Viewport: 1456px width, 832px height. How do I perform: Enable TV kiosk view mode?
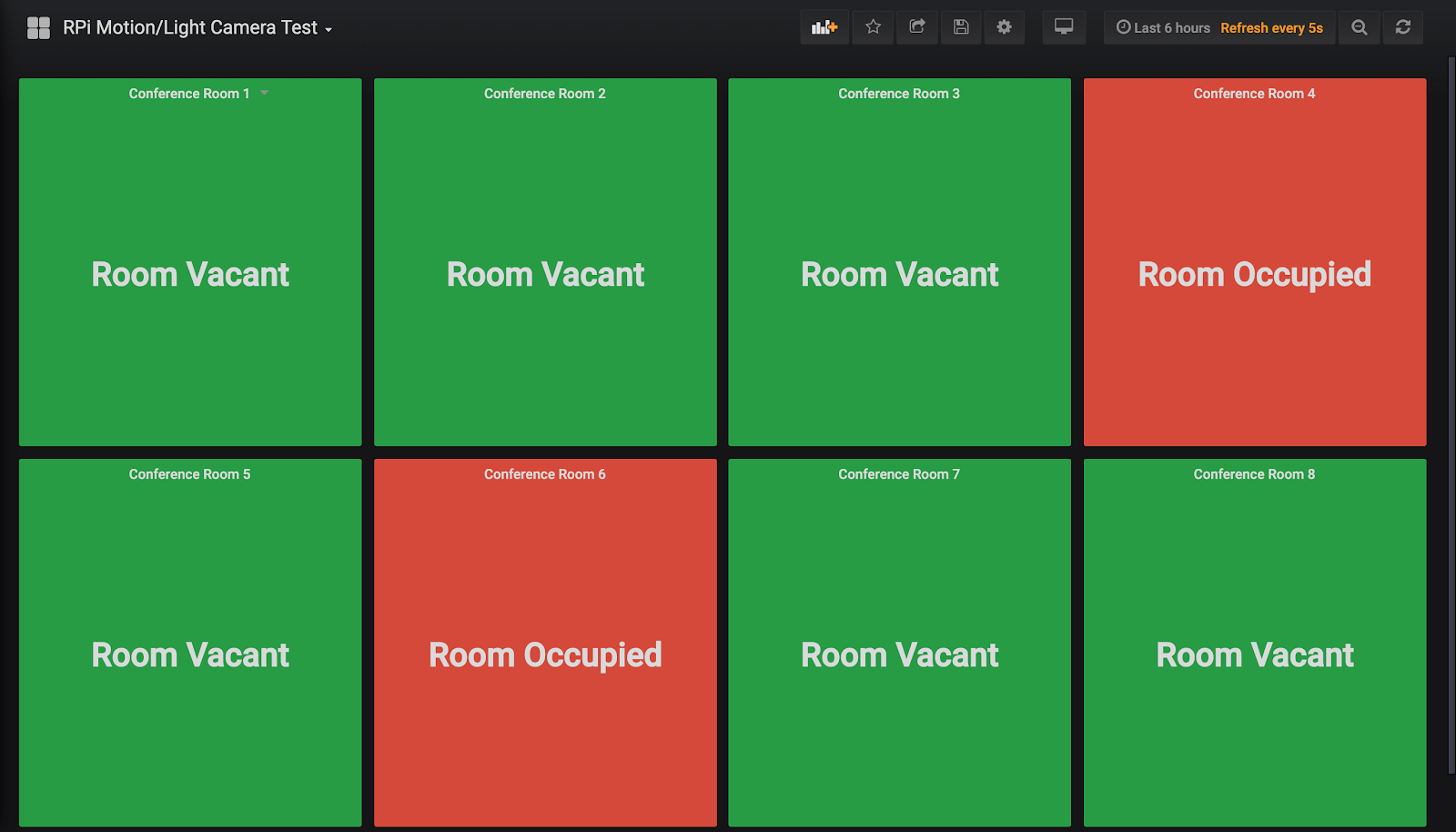[1063, 27]
